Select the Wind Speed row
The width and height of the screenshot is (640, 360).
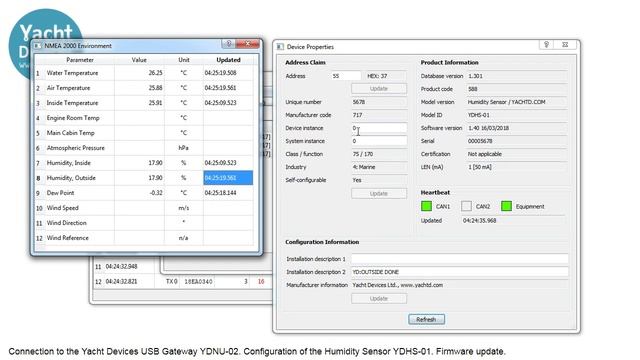[144, 208]
